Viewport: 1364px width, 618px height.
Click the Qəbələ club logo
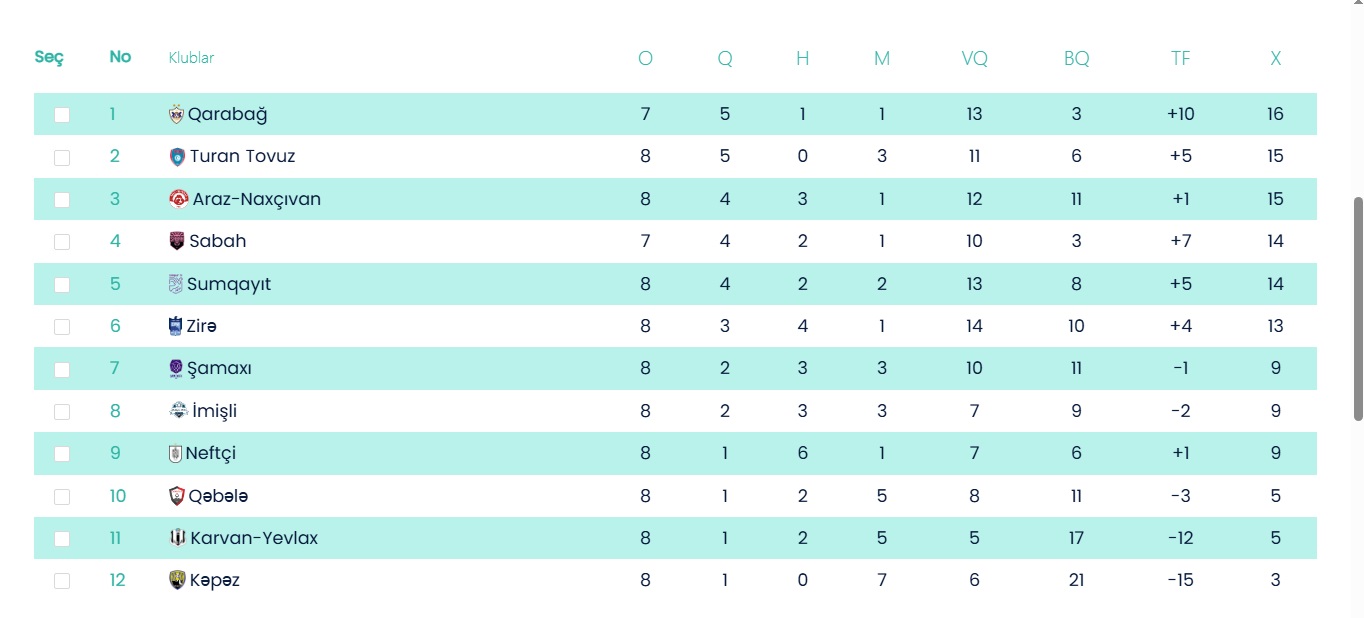(177, 496)
